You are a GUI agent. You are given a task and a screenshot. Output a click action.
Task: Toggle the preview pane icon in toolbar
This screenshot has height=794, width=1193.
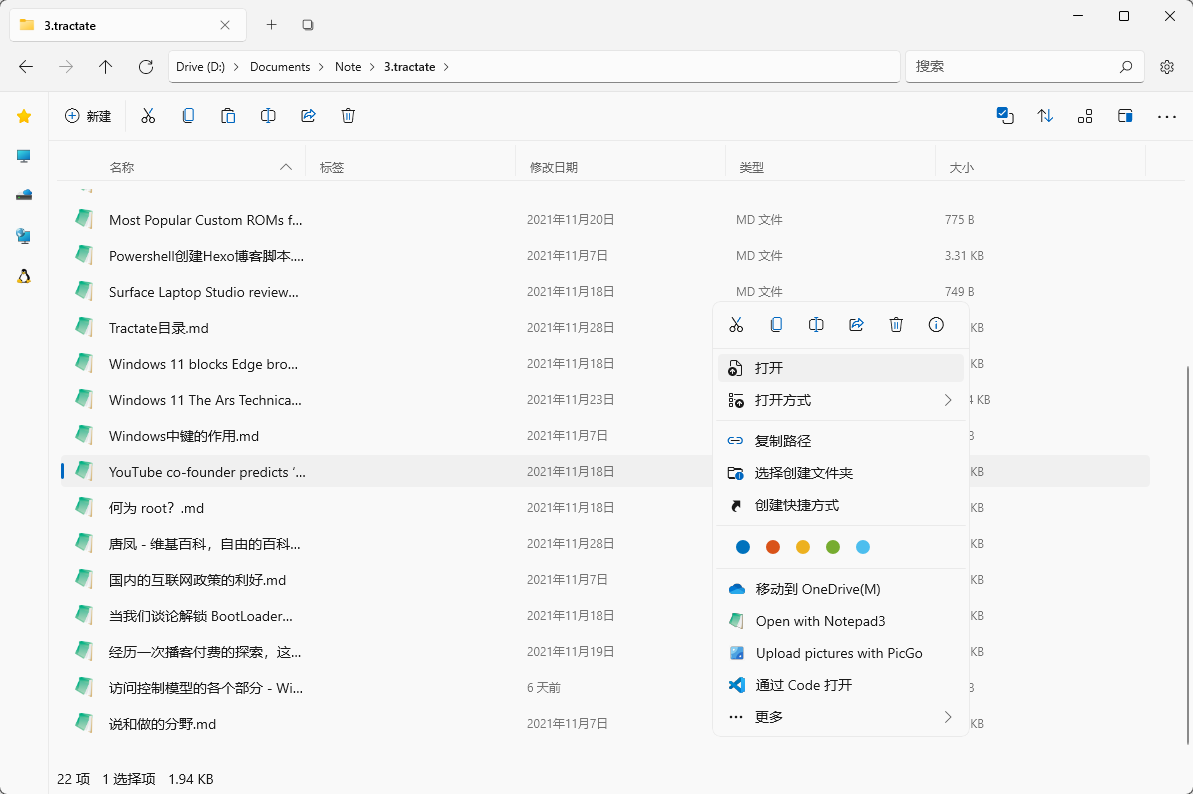pyautogui.click(x=1125, y=116)
